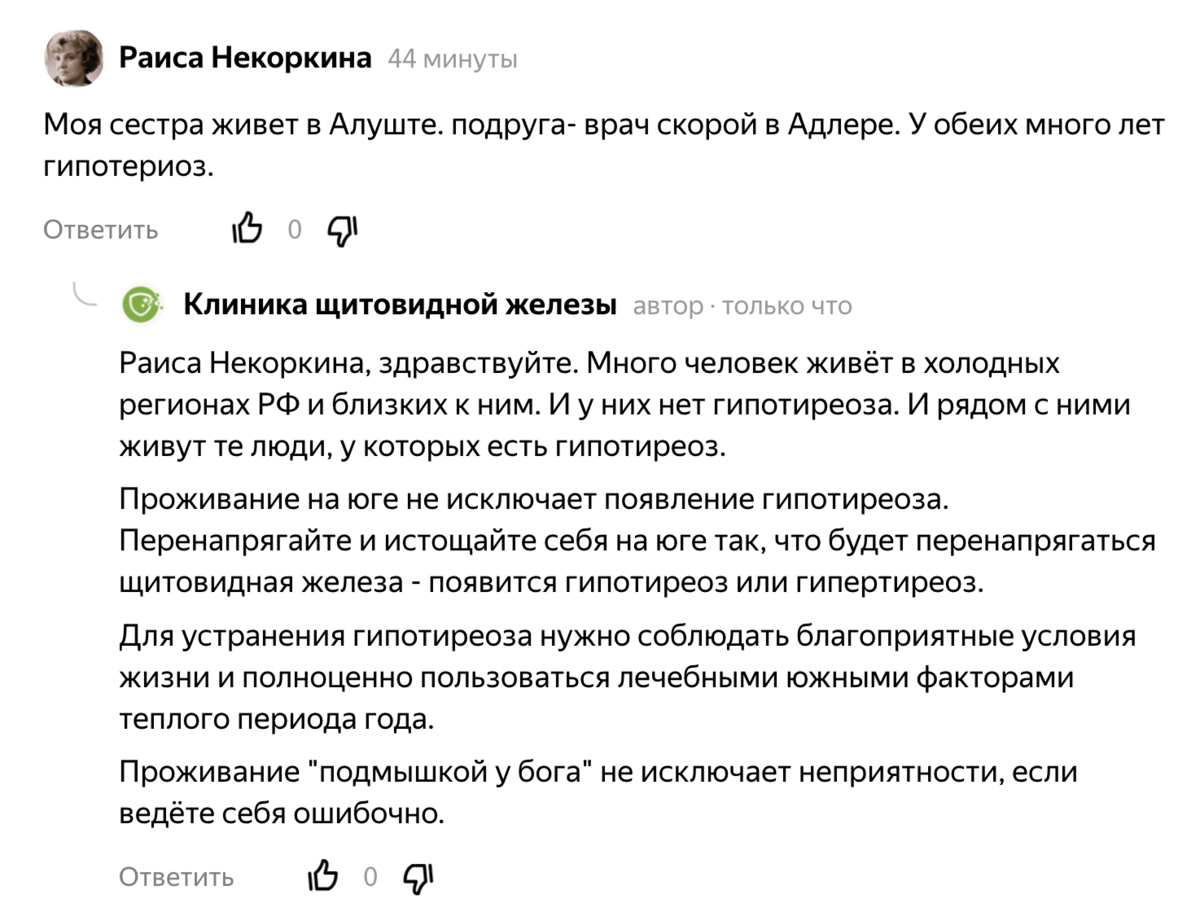1200x912 pixels.
Task: Click the like counter showing 0
Action: 294,229
